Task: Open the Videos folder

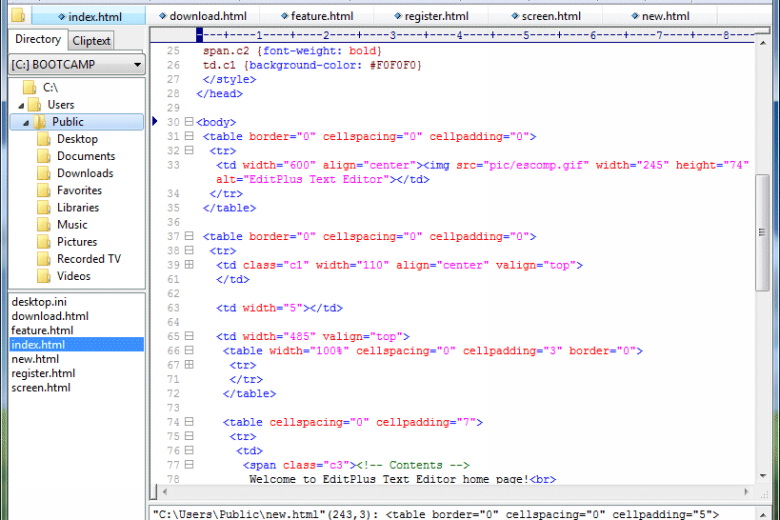Action: 74,276
